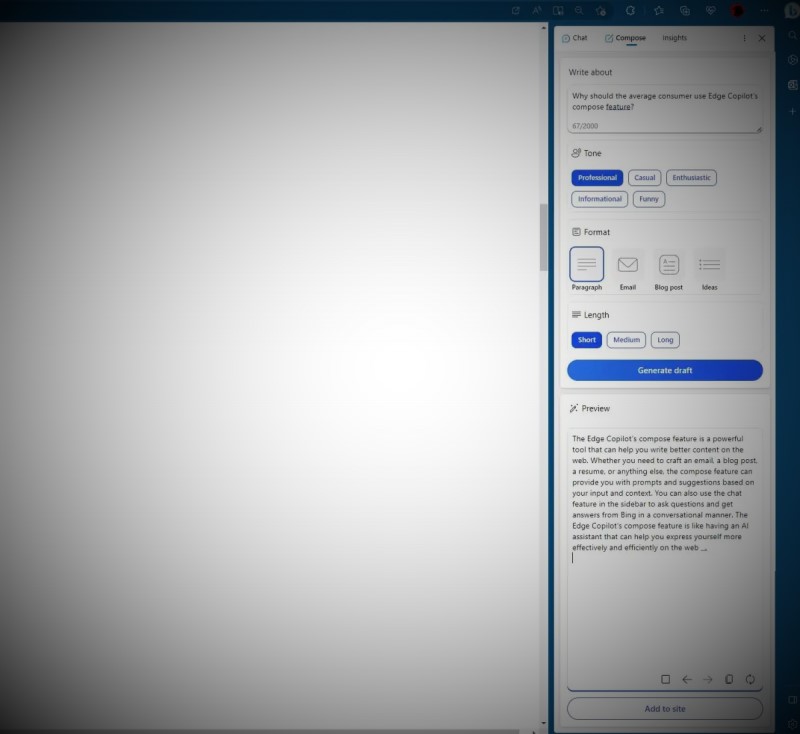This screenshot has height=734, width=800.
Task: Click the 'Write about' heading
Action: tap(590, 72)
